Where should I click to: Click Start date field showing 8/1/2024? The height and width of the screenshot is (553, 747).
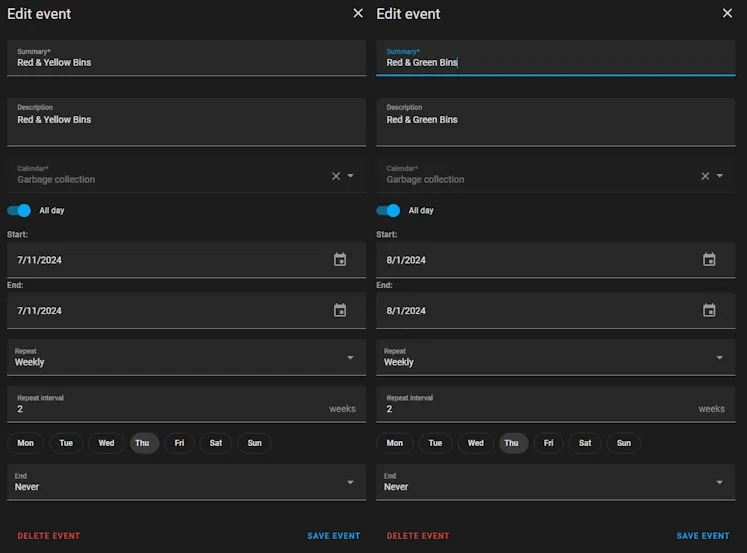coord(555,260)
